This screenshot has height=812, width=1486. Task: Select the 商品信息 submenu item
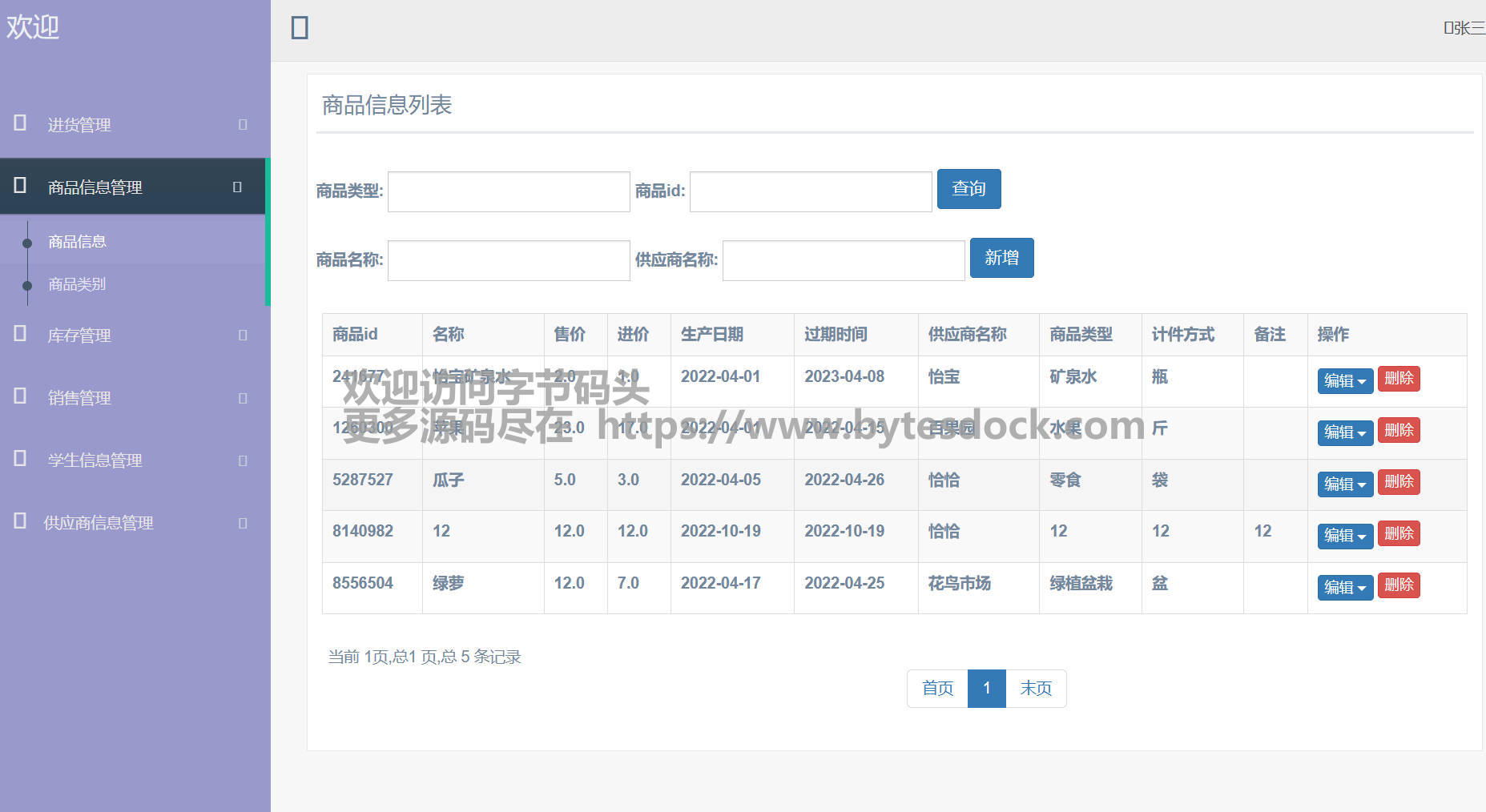(x=77, y=242)
